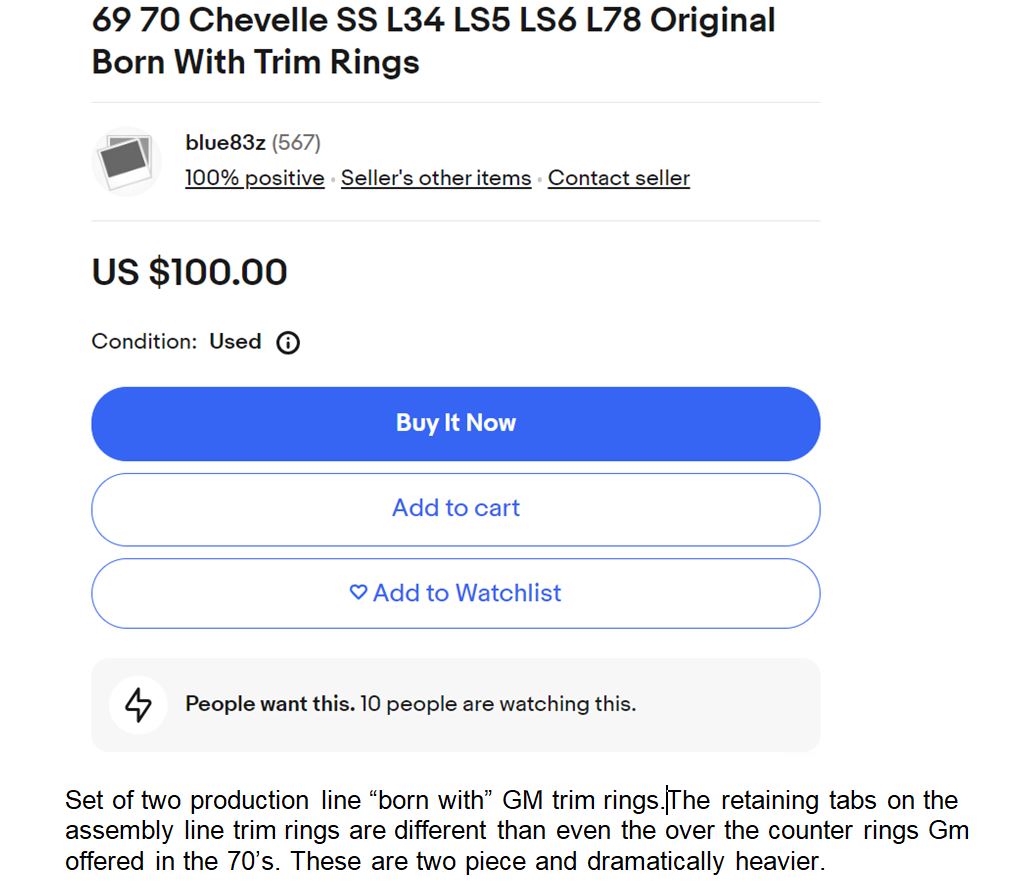Click the lightning bolt icon

[138, 704]
